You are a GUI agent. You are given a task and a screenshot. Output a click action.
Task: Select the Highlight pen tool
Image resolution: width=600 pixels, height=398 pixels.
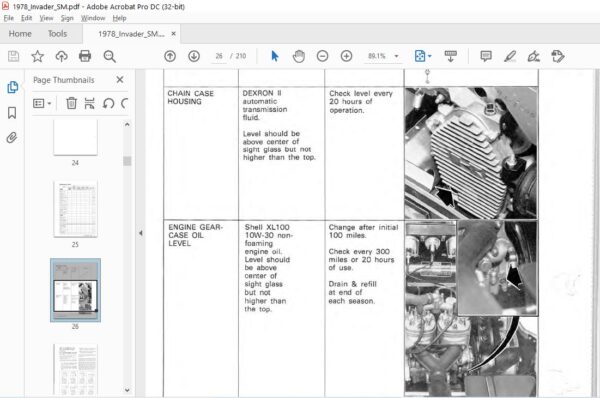(x=510, y=56)
